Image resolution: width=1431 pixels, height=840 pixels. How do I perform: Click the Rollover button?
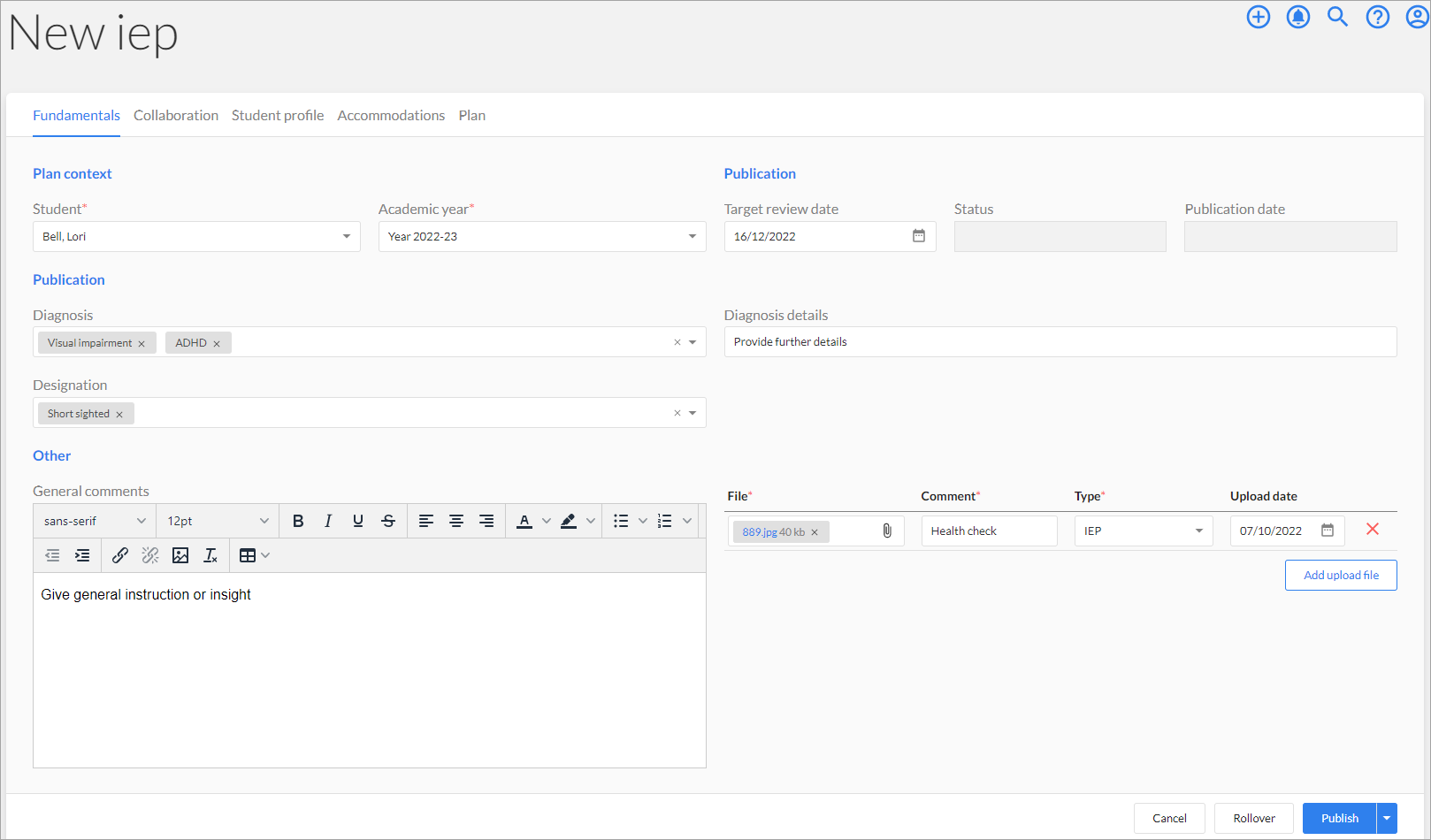pyautogui.click(x=1254, y=818)
